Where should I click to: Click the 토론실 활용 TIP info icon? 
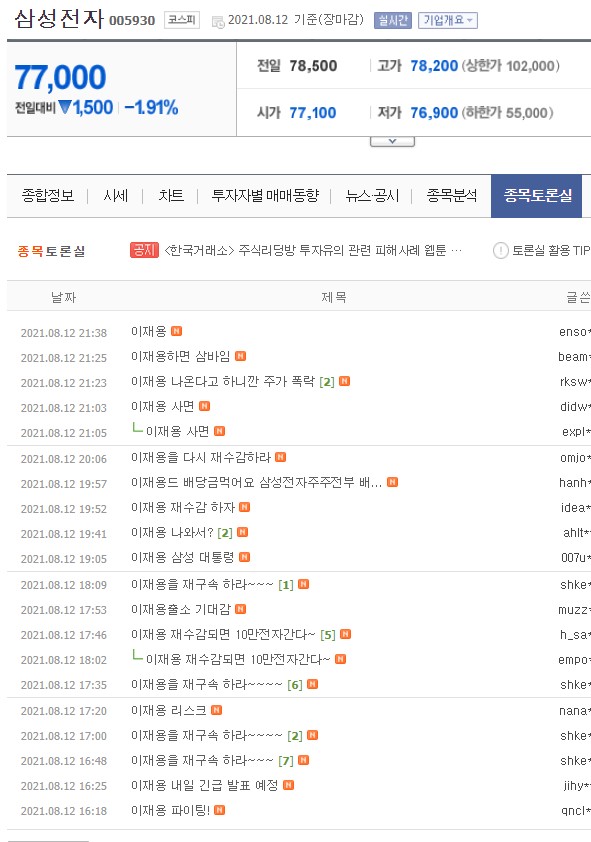(x=500, y=251)
